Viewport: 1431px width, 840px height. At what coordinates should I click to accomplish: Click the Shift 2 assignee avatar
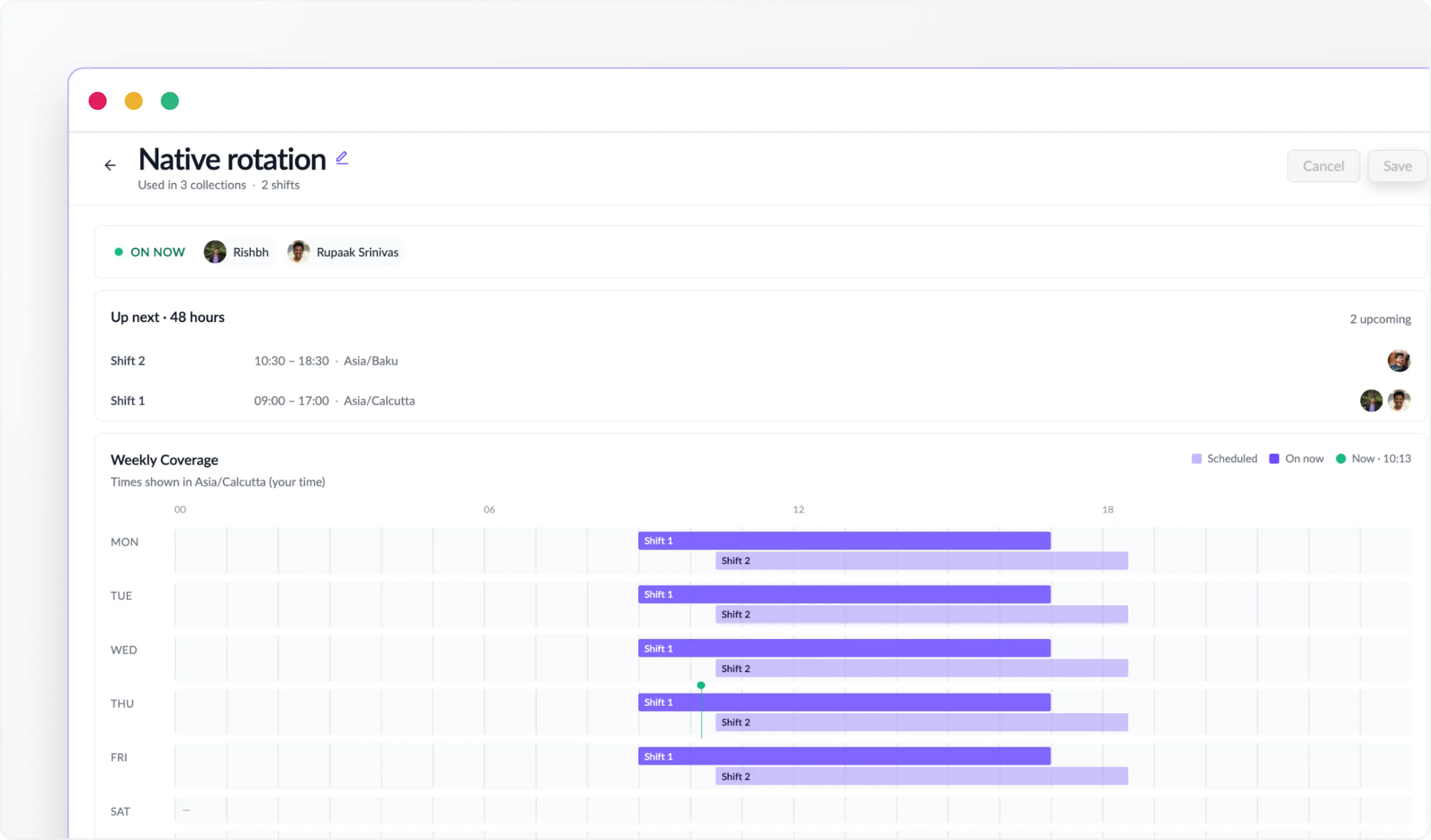tap(1399, 361)
